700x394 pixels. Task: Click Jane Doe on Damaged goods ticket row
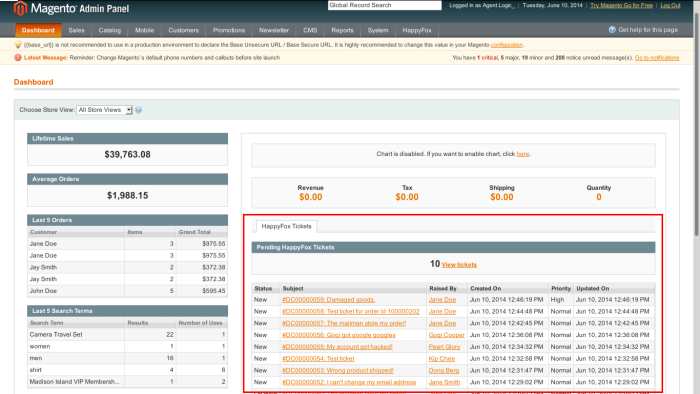click(442, 300)
